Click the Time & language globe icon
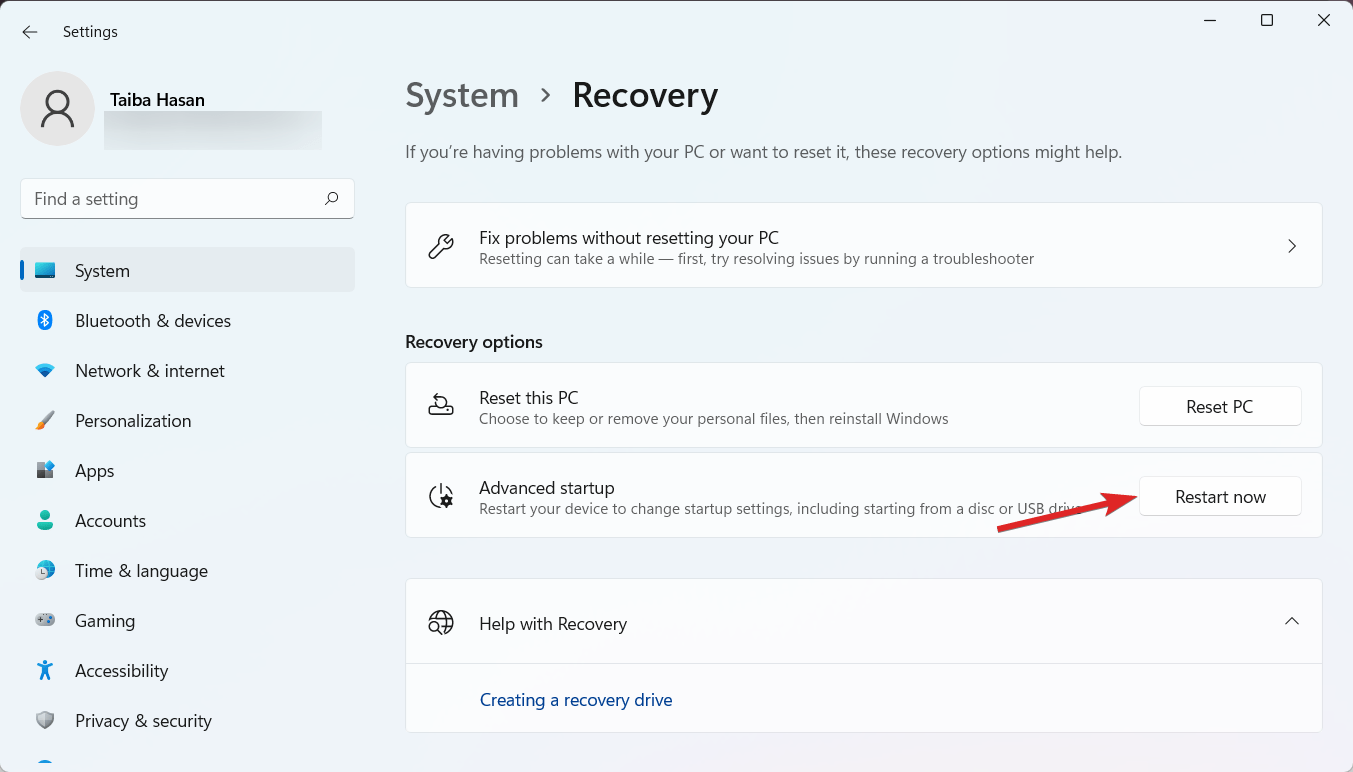 45,570
